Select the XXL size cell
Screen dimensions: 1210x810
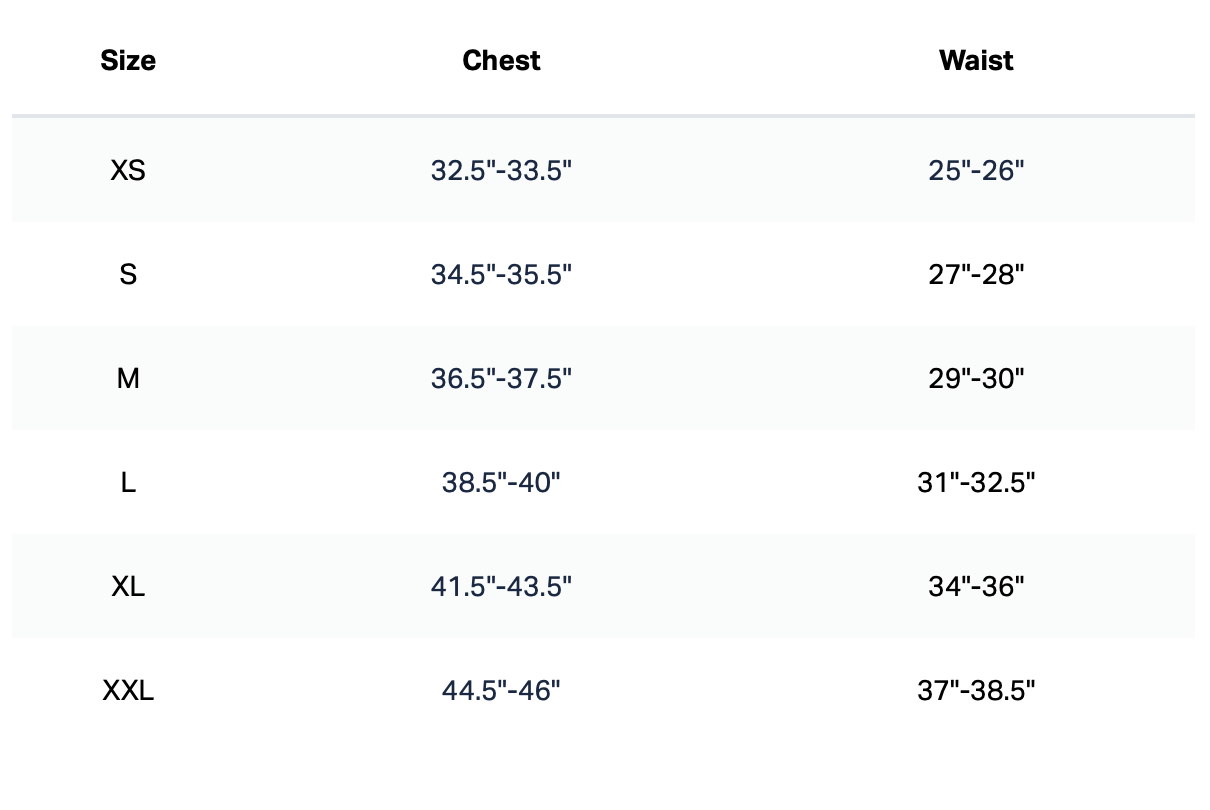(x=128, y=691)
